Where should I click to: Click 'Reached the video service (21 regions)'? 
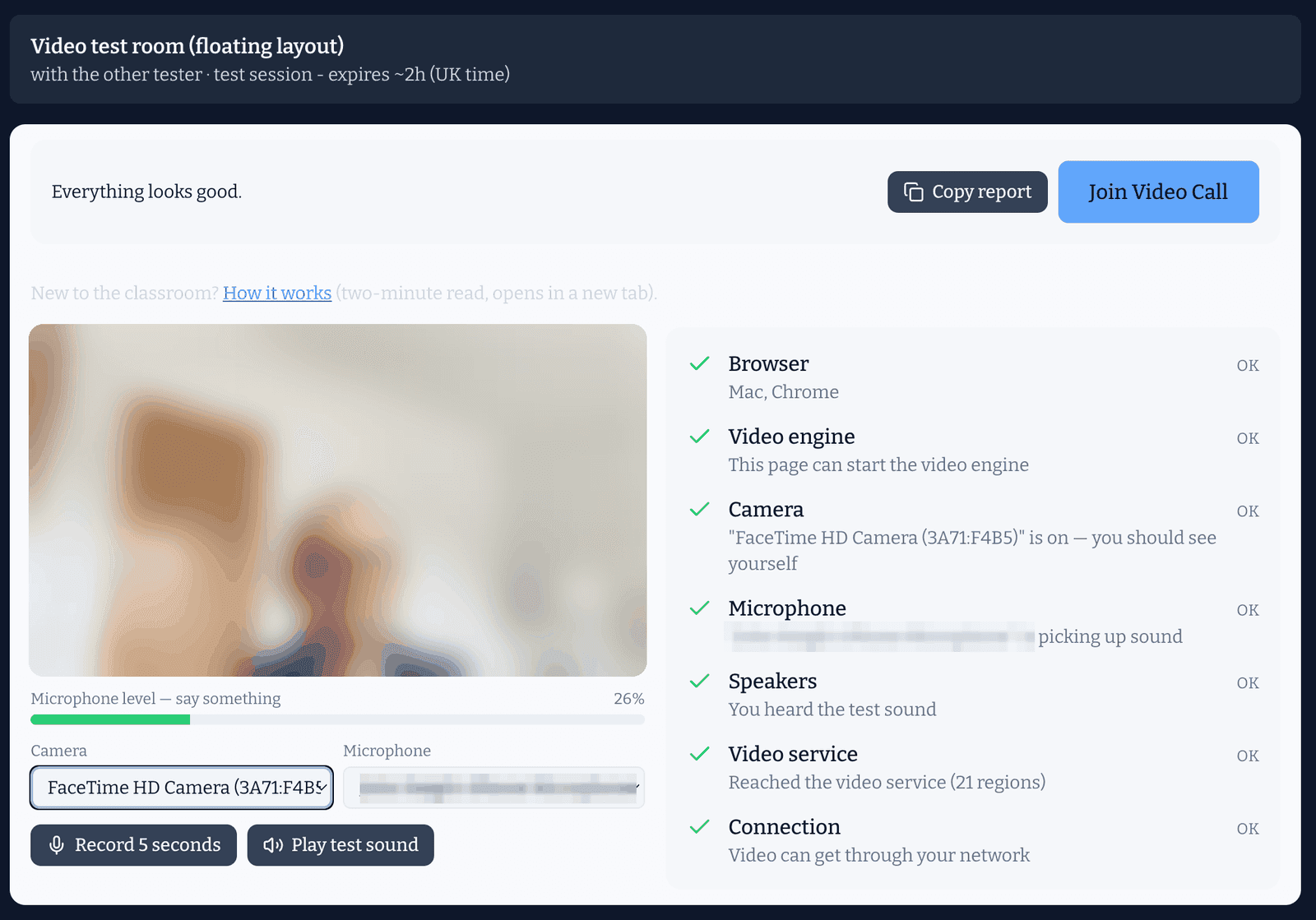tap(887, 782)
